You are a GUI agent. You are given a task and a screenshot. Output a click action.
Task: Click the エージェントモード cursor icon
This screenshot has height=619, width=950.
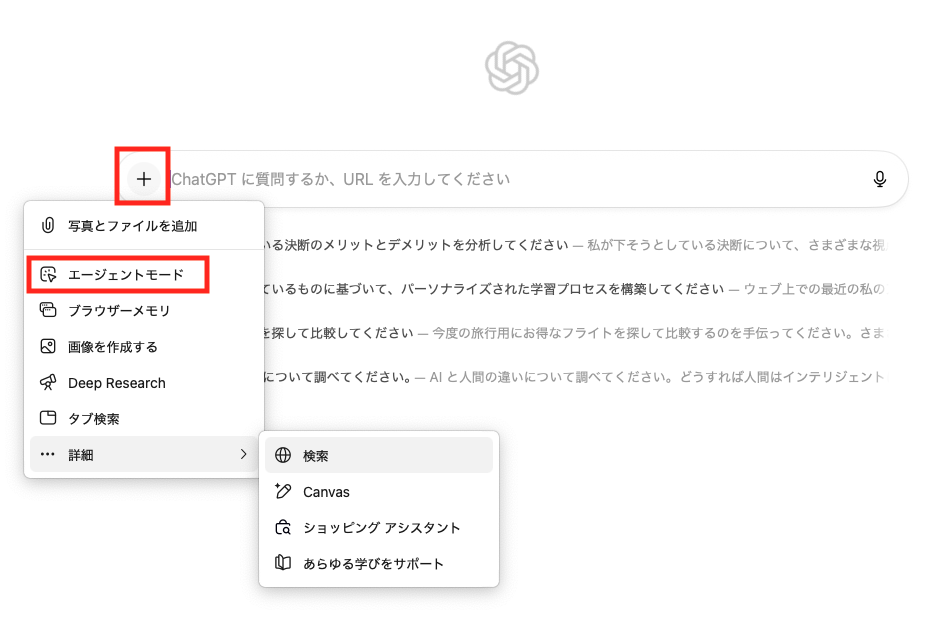[47, 274]
